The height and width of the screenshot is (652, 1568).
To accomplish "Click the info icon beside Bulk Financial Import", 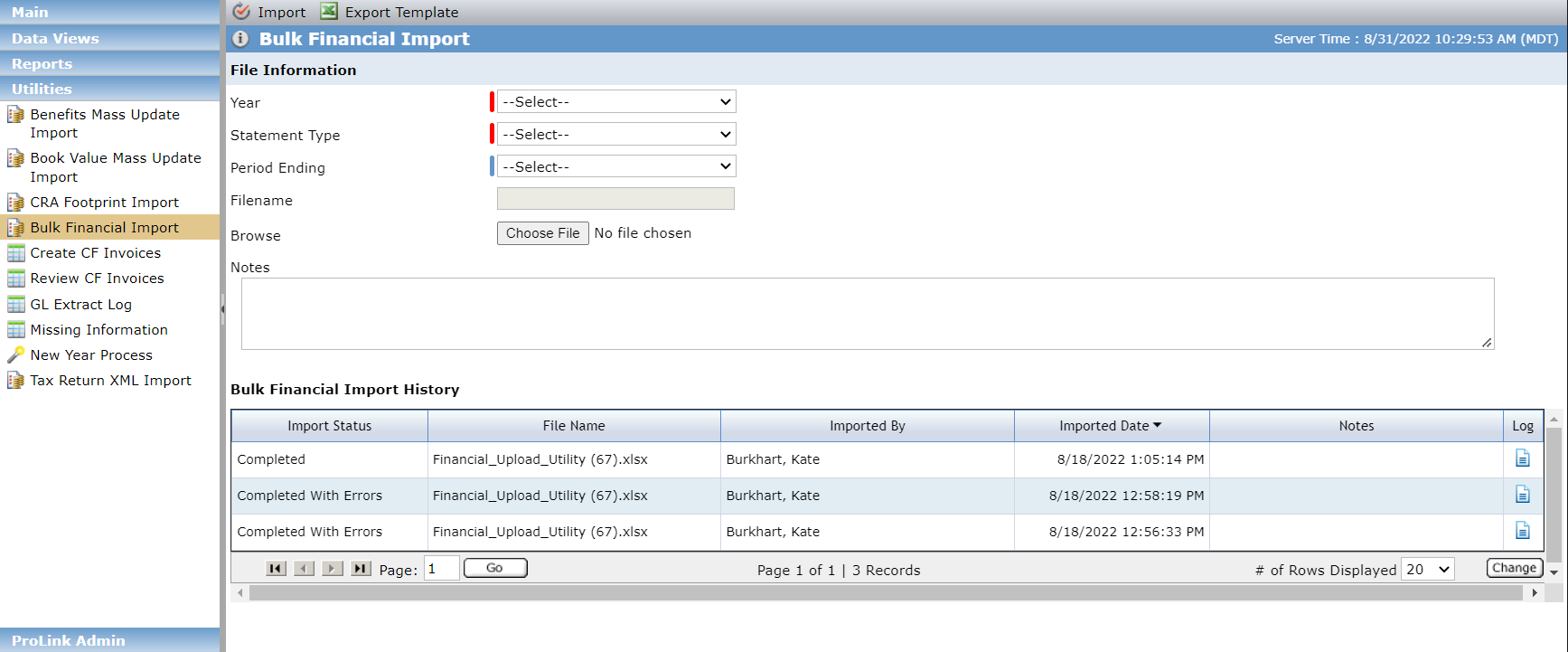I will [240, 39].
